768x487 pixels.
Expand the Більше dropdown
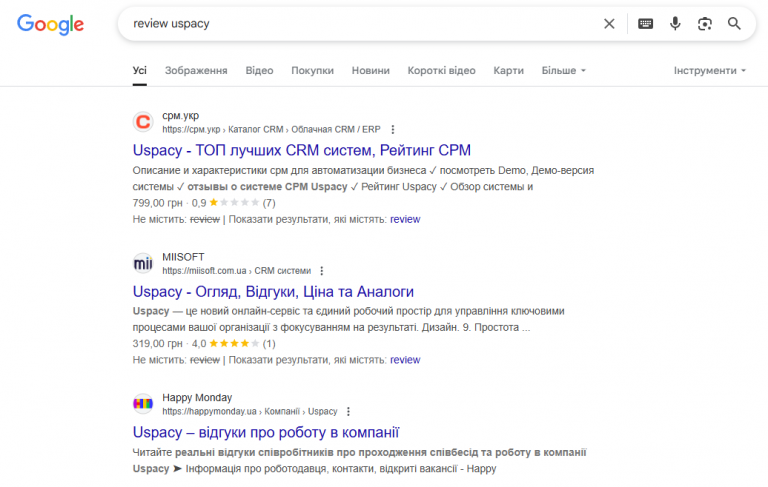(x=563, y=71)
